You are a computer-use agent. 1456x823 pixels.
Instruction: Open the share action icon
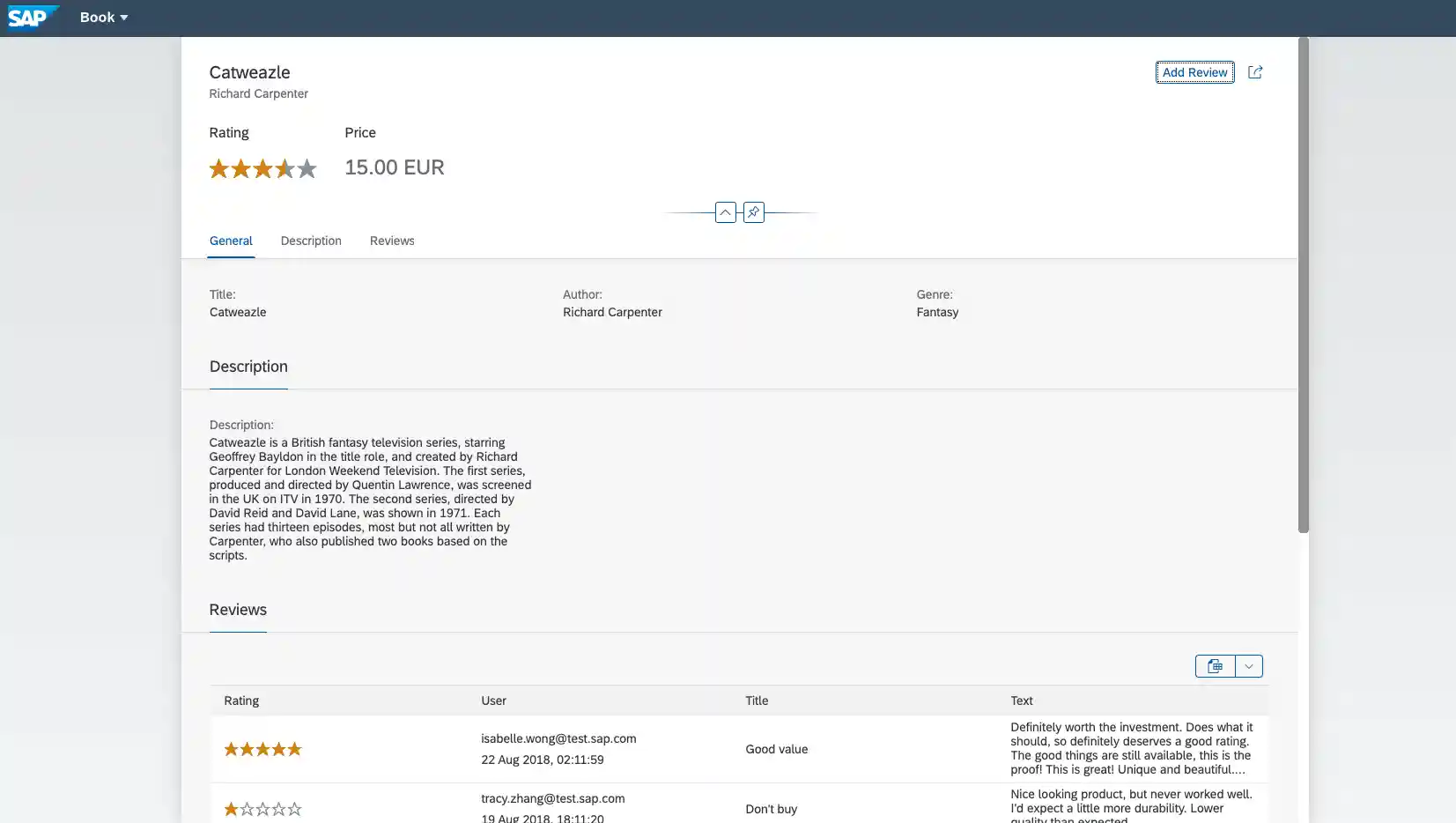(x=1255, y=72)
